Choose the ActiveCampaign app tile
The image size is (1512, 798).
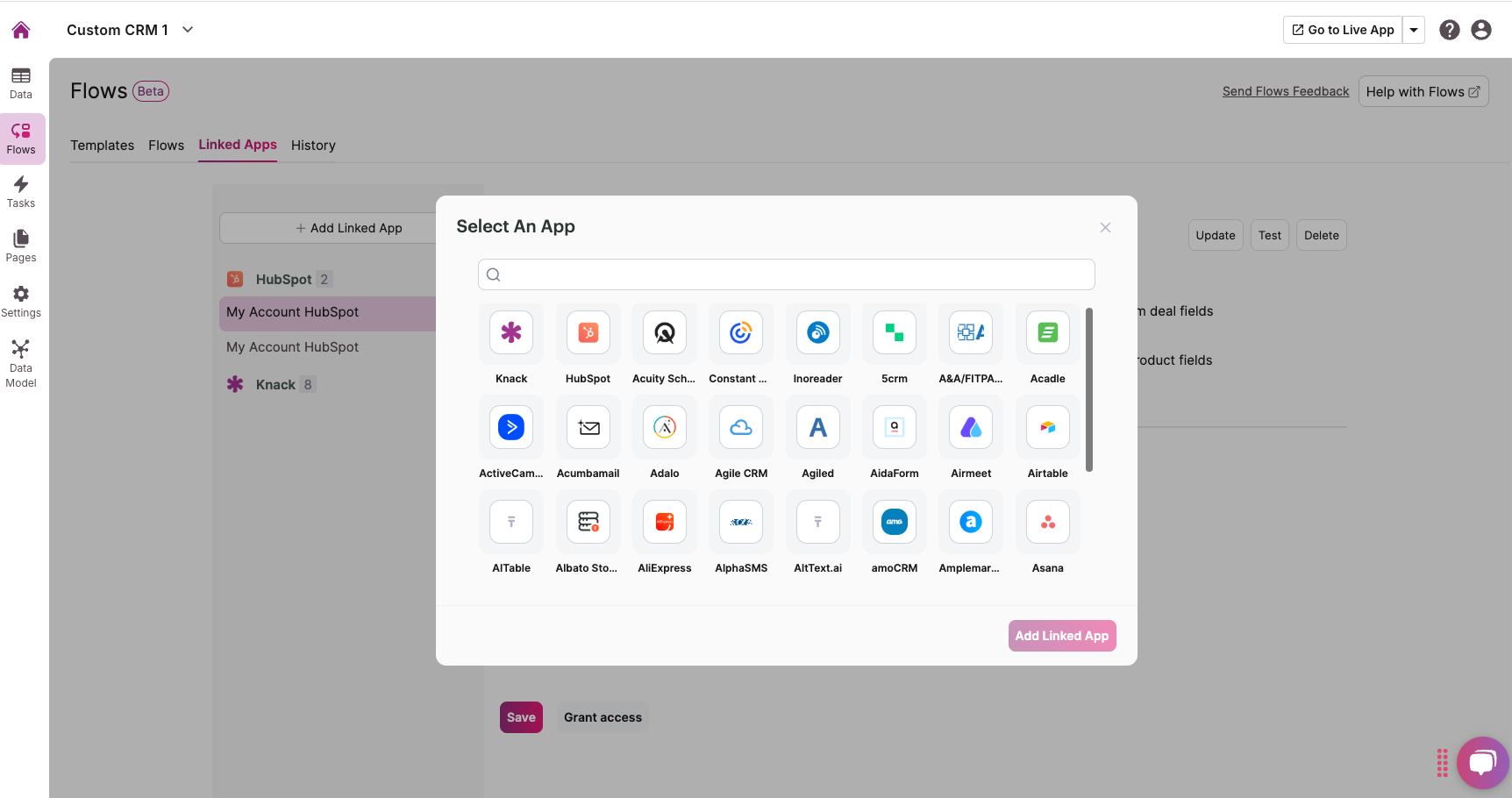[511, 428]
